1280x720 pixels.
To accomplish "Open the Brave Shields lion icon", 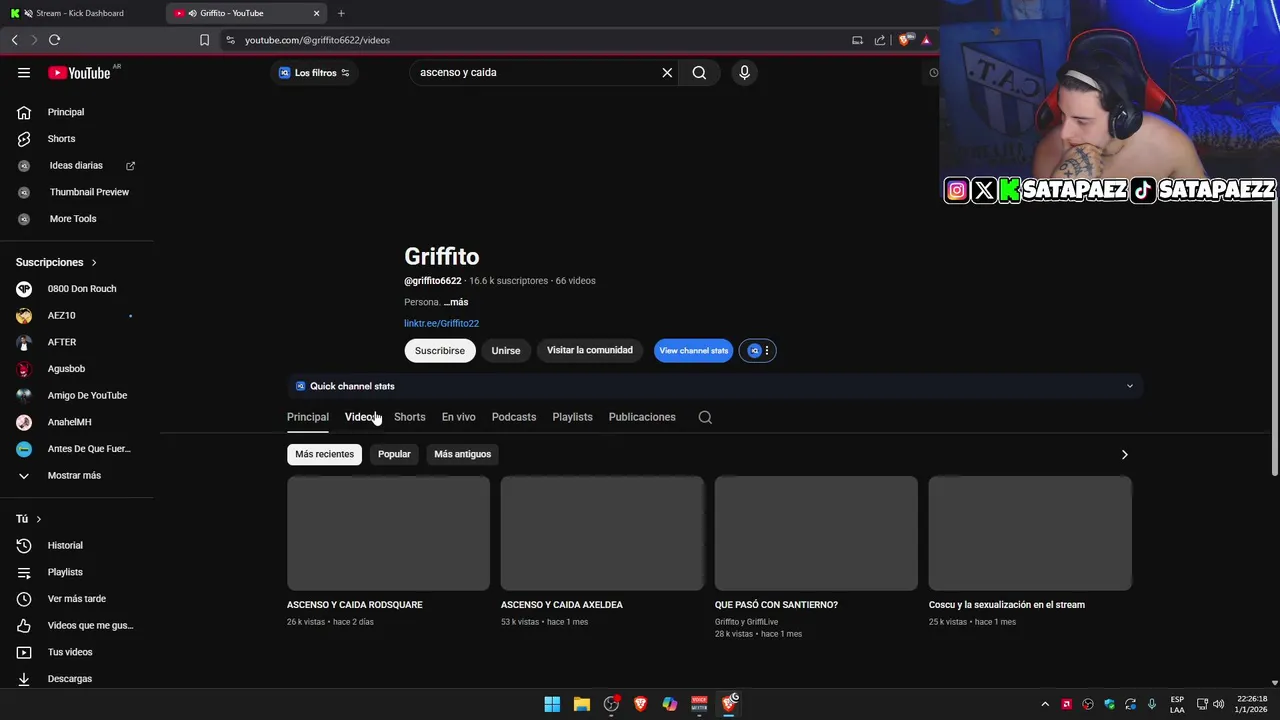I will tap(905, 40).
